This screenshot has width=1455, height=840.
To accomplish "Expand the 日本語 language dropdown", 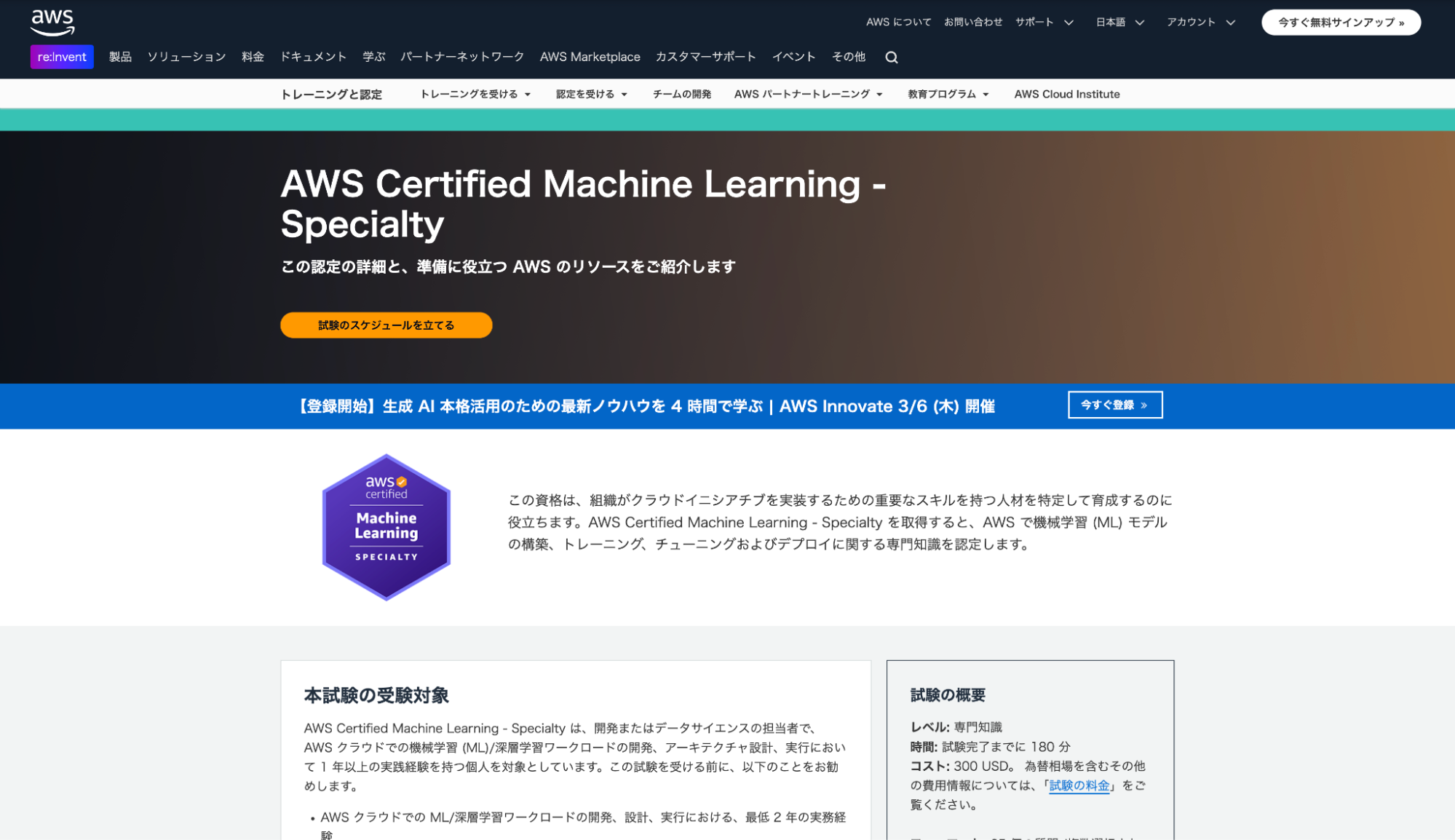I will 1120,22.
